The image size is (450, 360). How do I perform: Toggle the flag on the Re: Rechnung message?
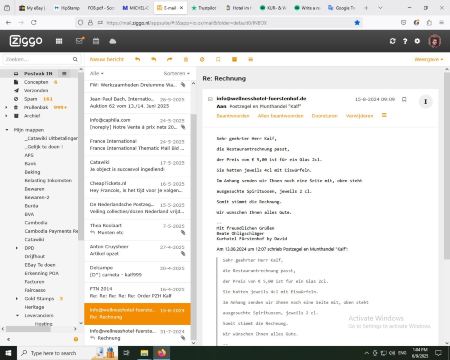point(404,99)
